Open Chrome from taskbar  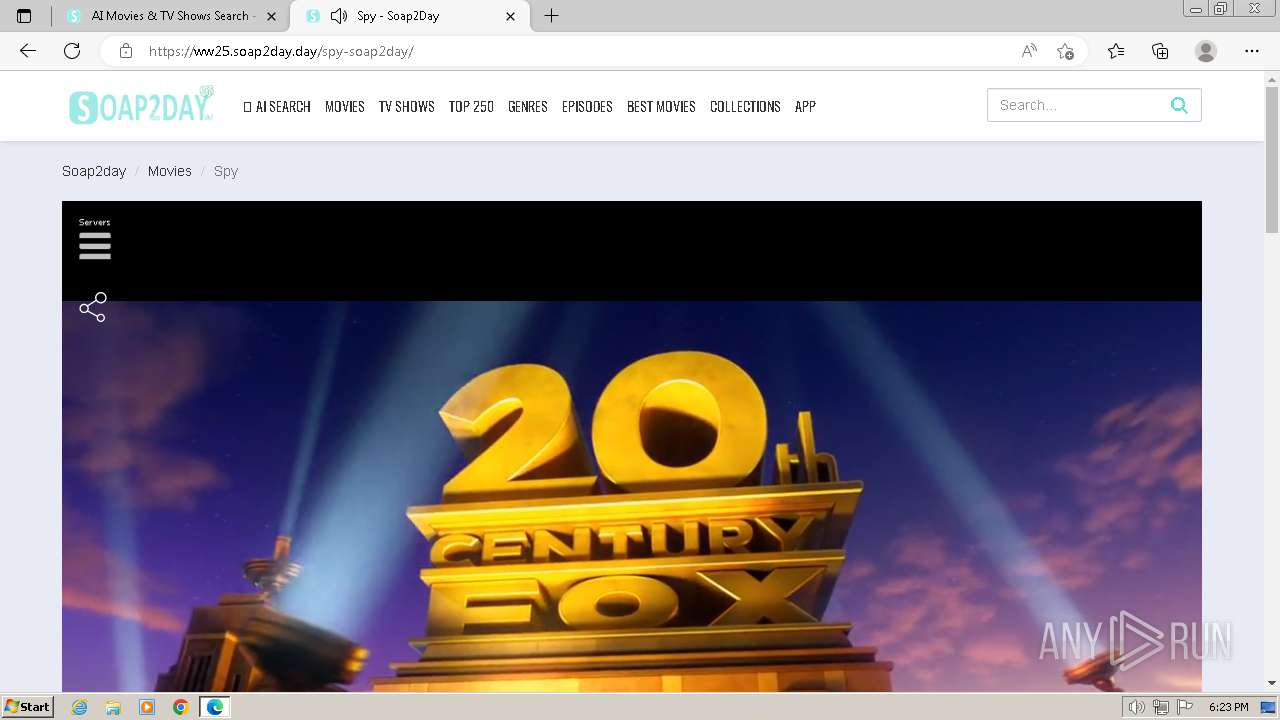tap(180, 707)
